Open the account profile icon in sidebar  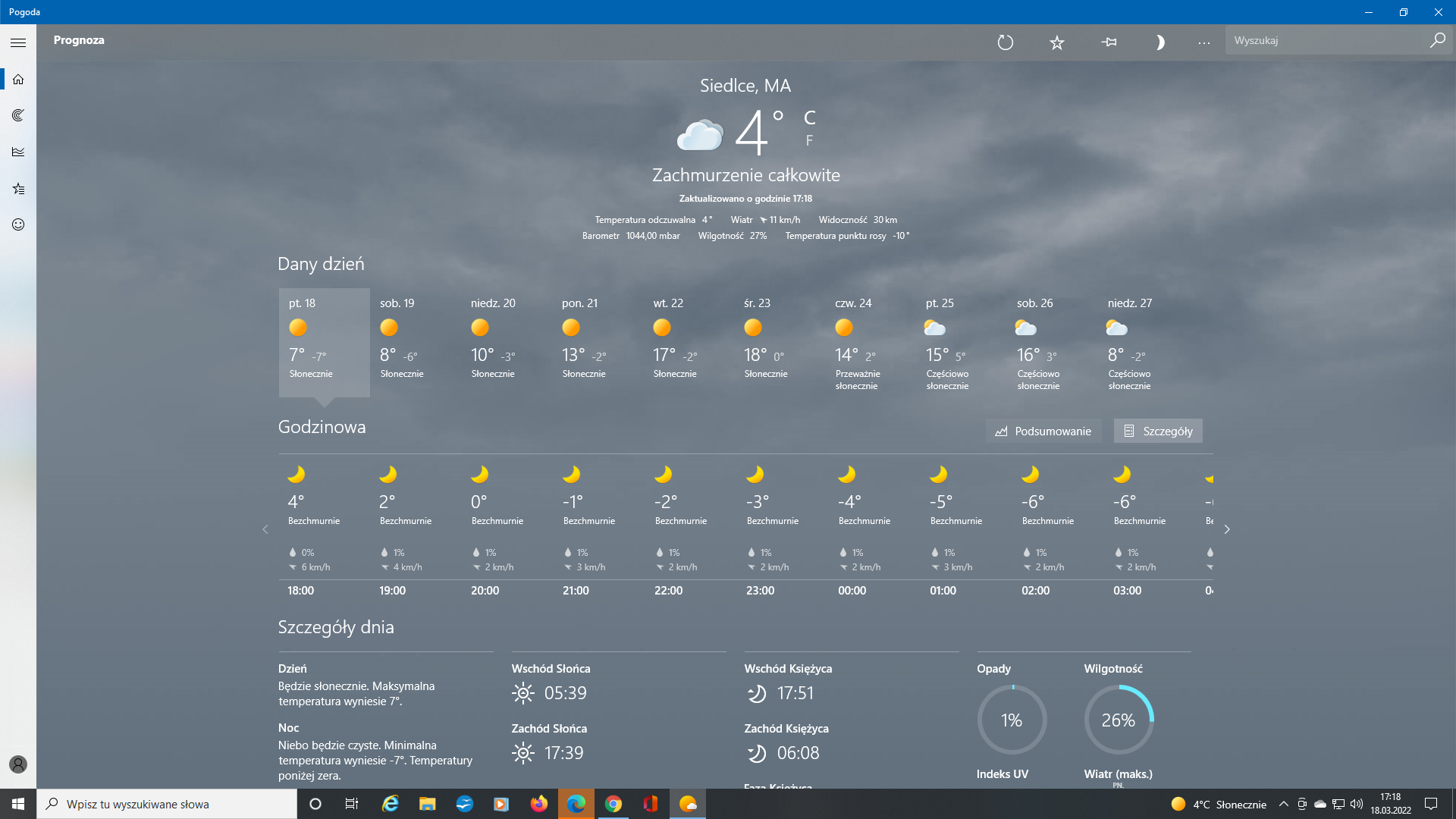pos(18,764)
